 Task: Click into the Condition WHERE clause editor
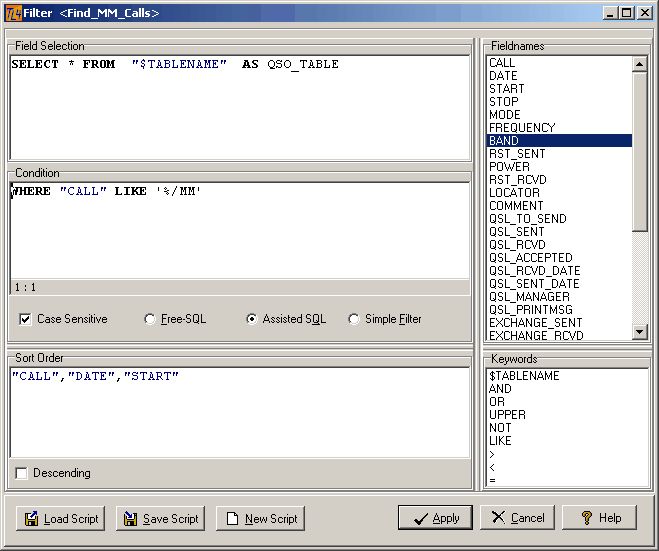tap(240, 230)
